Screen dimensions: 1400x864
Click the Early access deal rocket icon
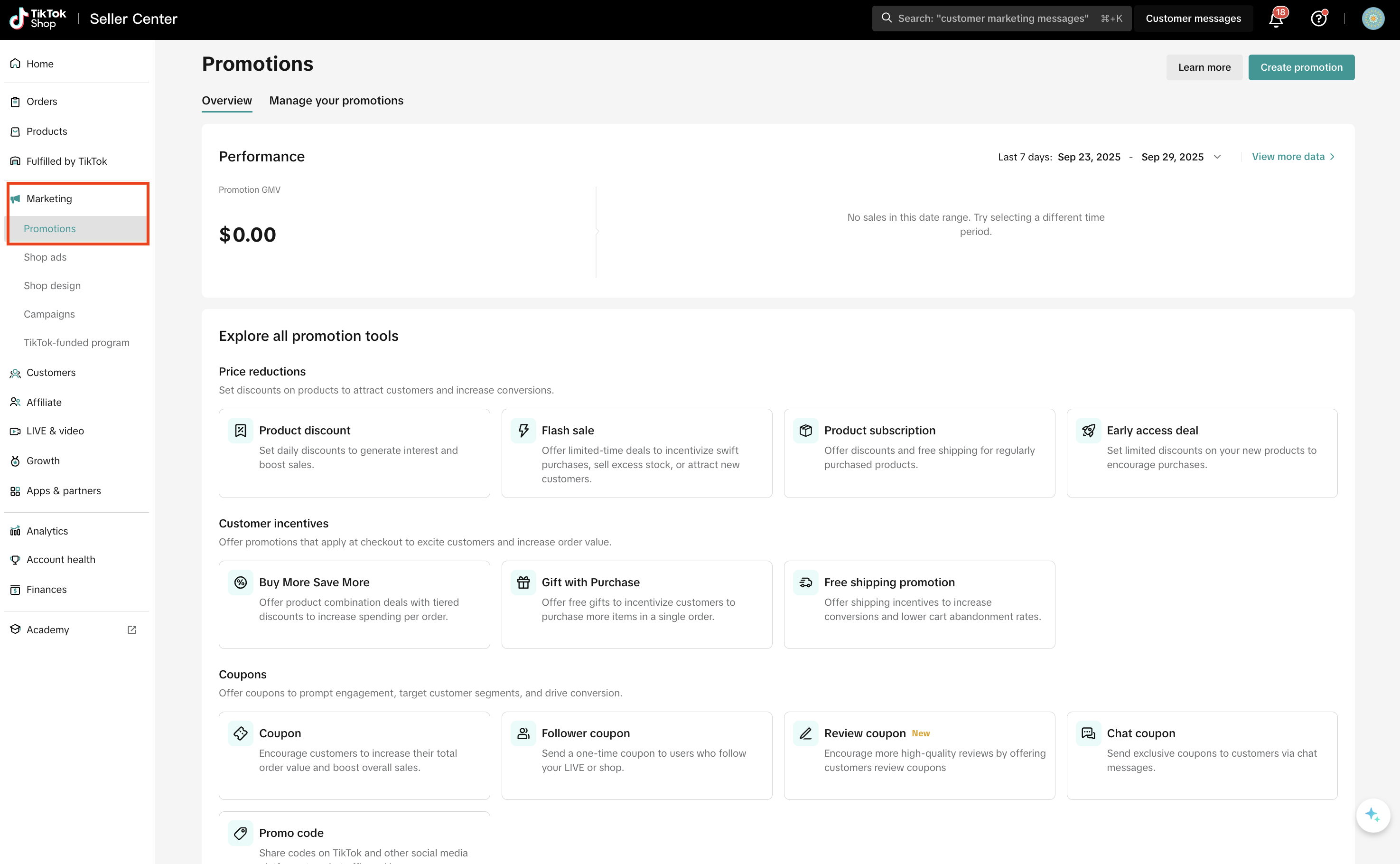[1088, 430]
